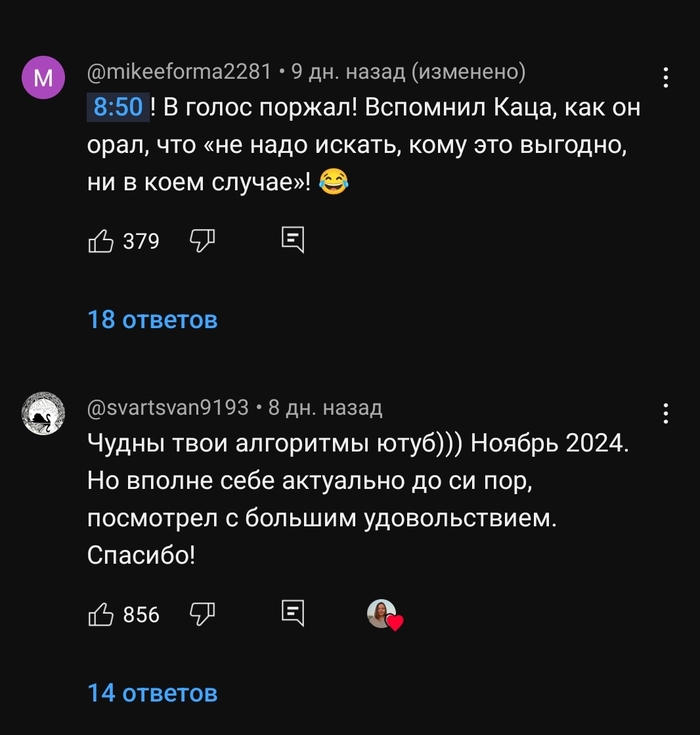Expand 14 replies under second comment
700x735 pixels.
152,692
